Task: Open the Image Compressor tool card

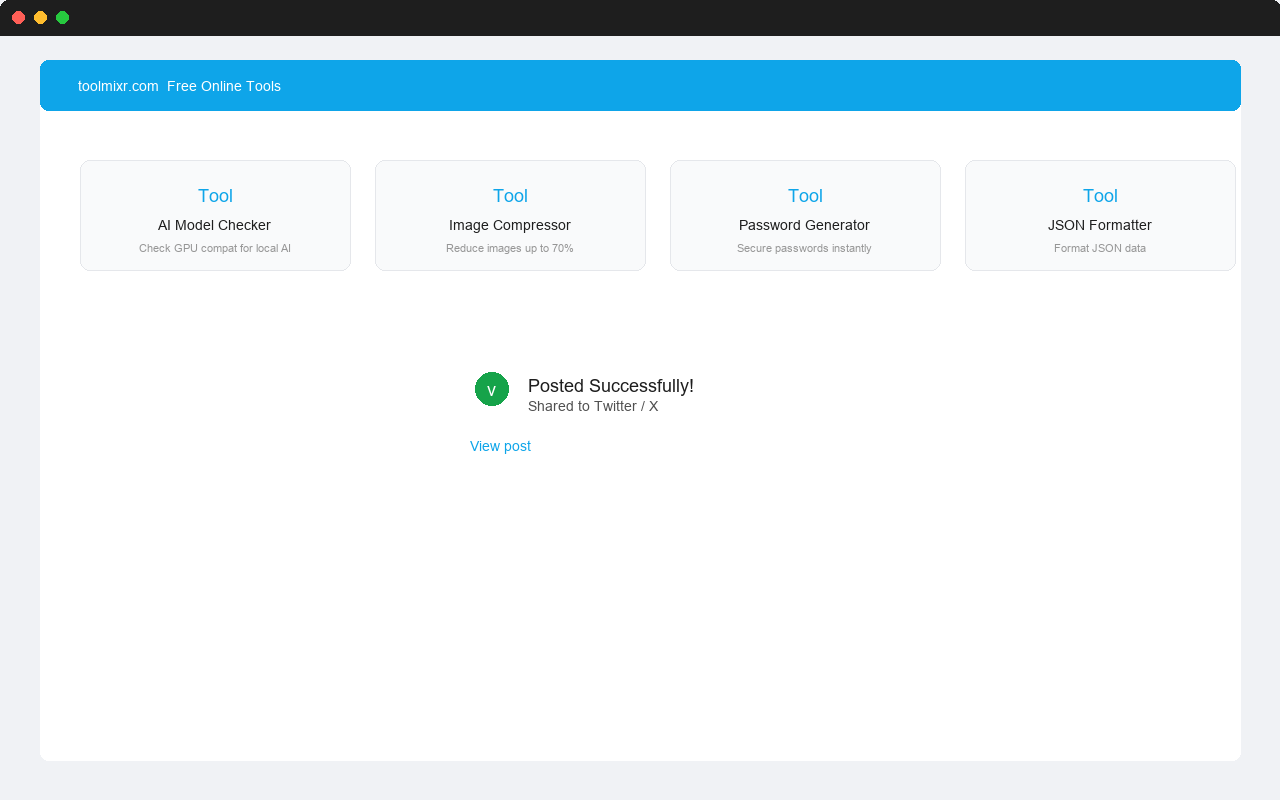Action: tap(510, 215)
